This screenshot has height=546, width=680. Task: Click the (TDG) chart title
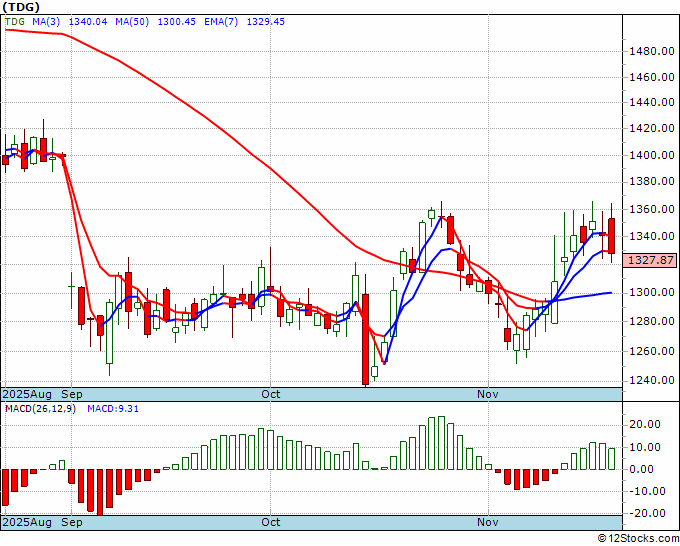click(21, 7)
